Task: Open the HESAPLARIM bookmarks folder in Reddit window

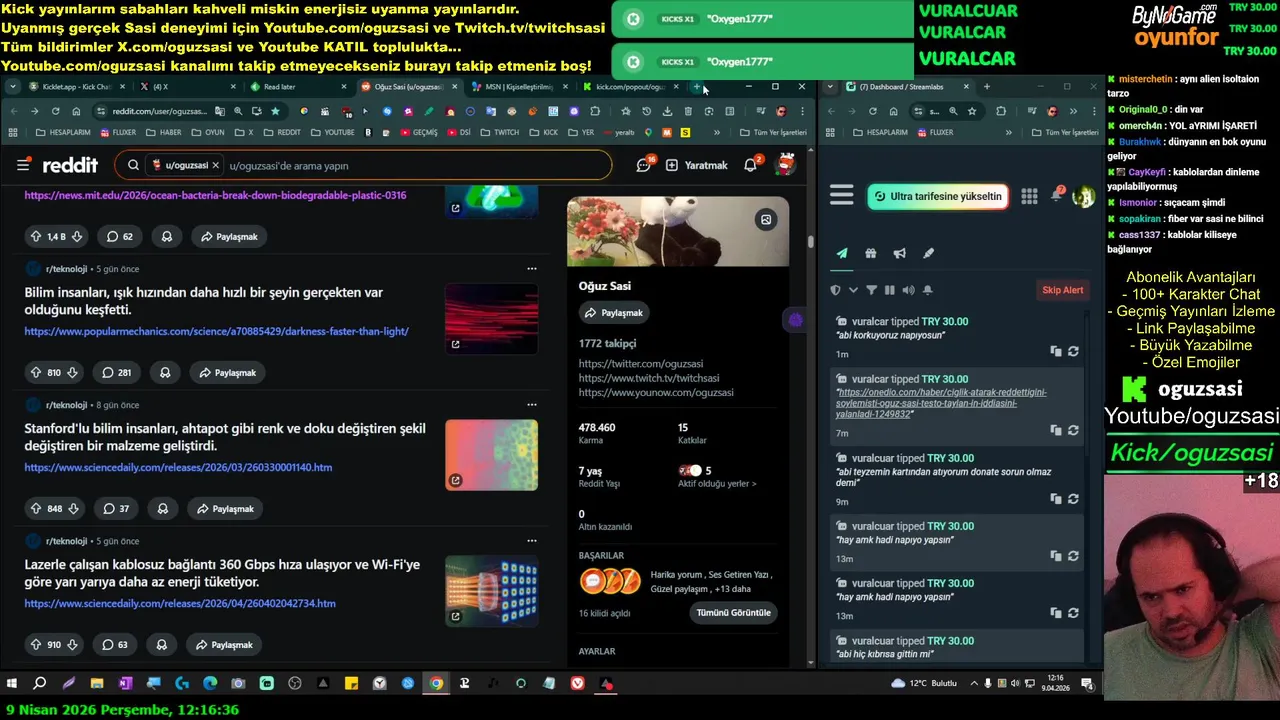Action: pyautogui.click(x=61, y=132)
